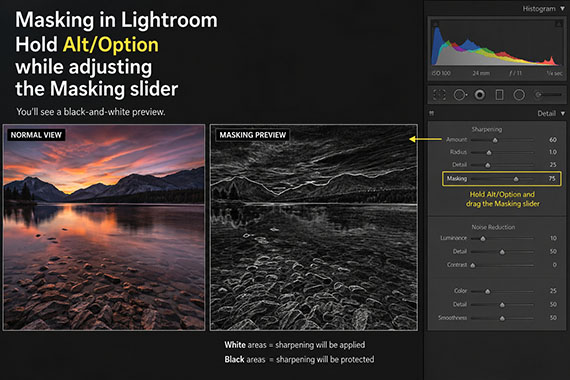
Task: Click the ISO 100 histogram readout
Action: [x=441, y=73]
